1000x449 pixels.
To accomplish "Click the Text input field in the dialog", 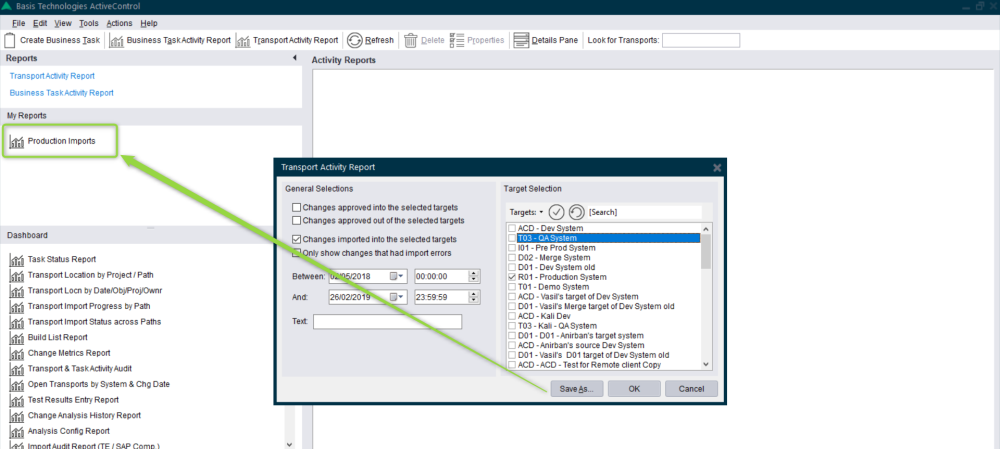I will [x=387, y=322].
